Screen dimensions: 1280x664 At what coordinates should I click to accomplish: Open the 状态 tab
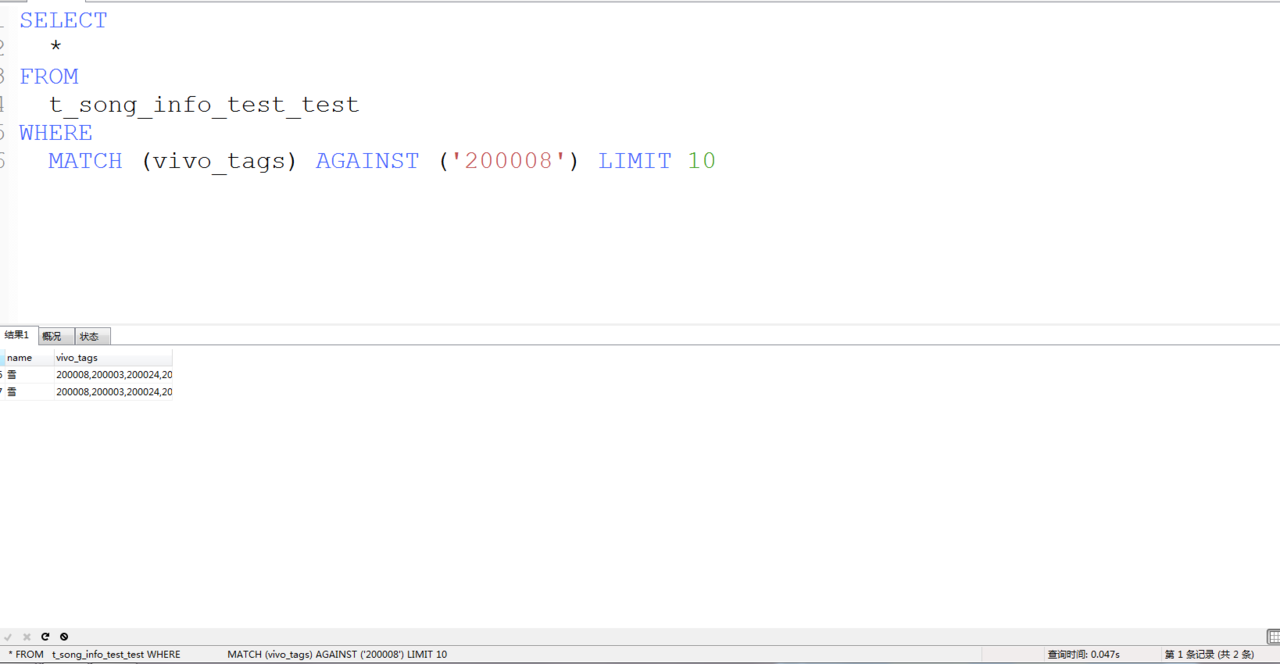tap(90, 336)
